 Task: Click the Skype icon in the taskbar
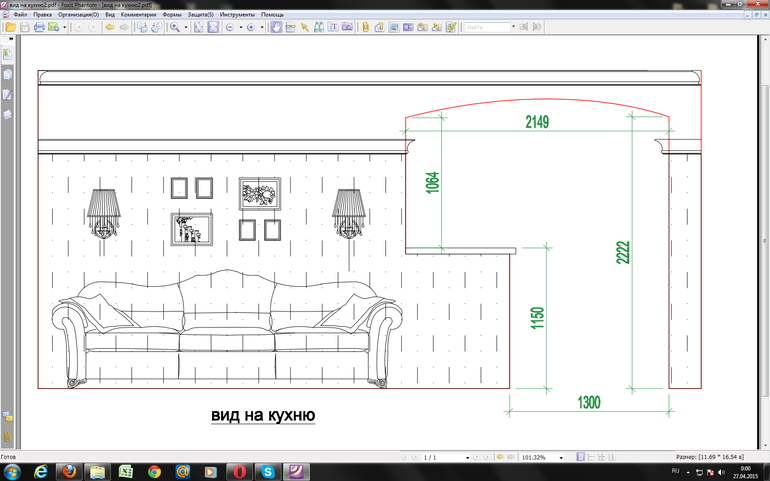point(268,471)
